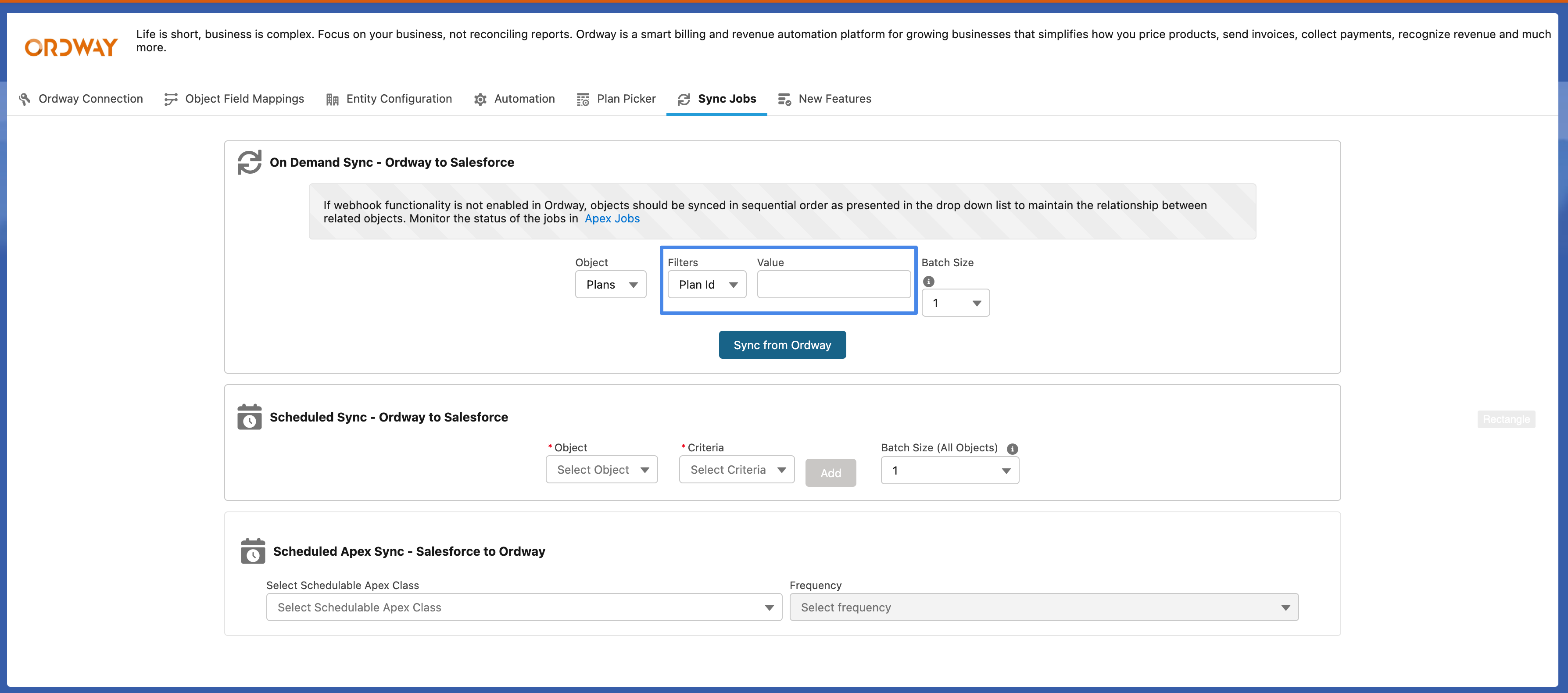Click the info icon under Batch Size

click(x=929, y=281)
